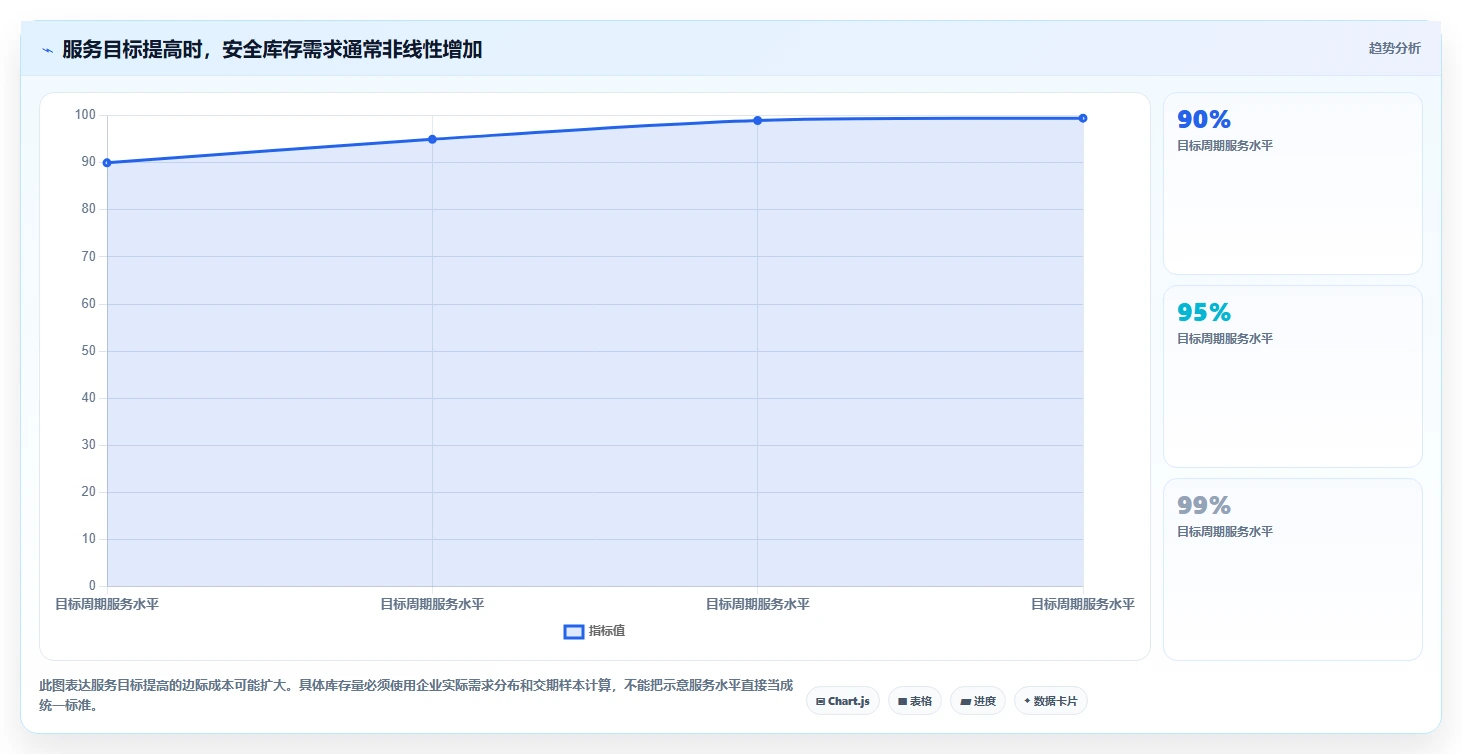1462x754 pixels.
Task: Select the 90% service level card
Action: point(1292,183)
